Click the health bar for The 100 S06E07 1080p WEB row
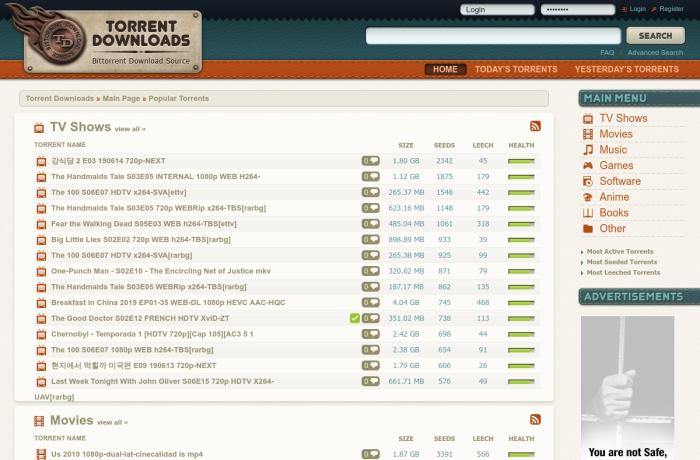The height and width of the screenshot is (460, 700). point(521,350)
